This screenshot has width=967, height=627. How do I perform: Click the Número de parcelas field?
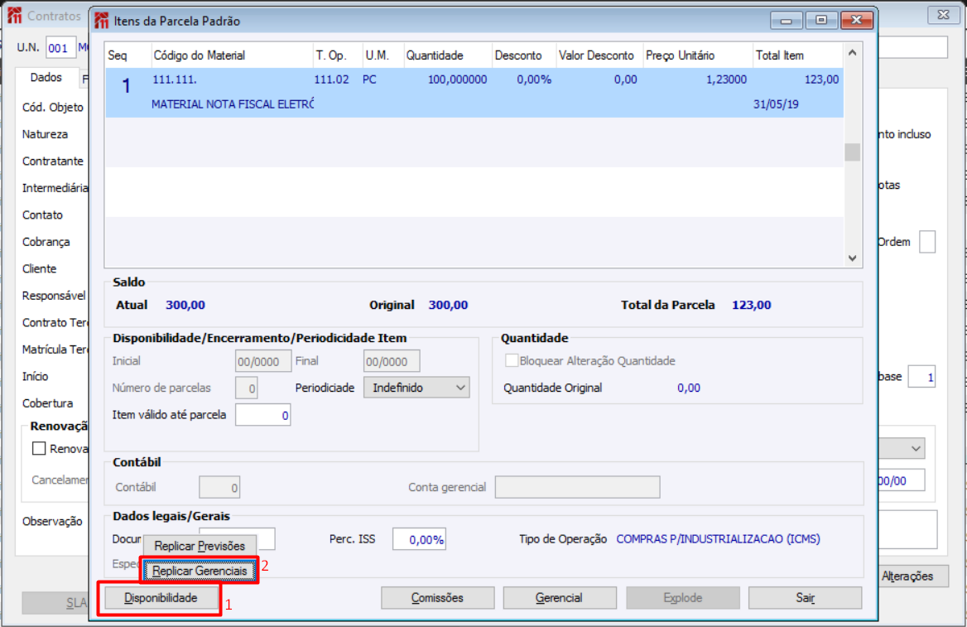[x=247, y=388]
